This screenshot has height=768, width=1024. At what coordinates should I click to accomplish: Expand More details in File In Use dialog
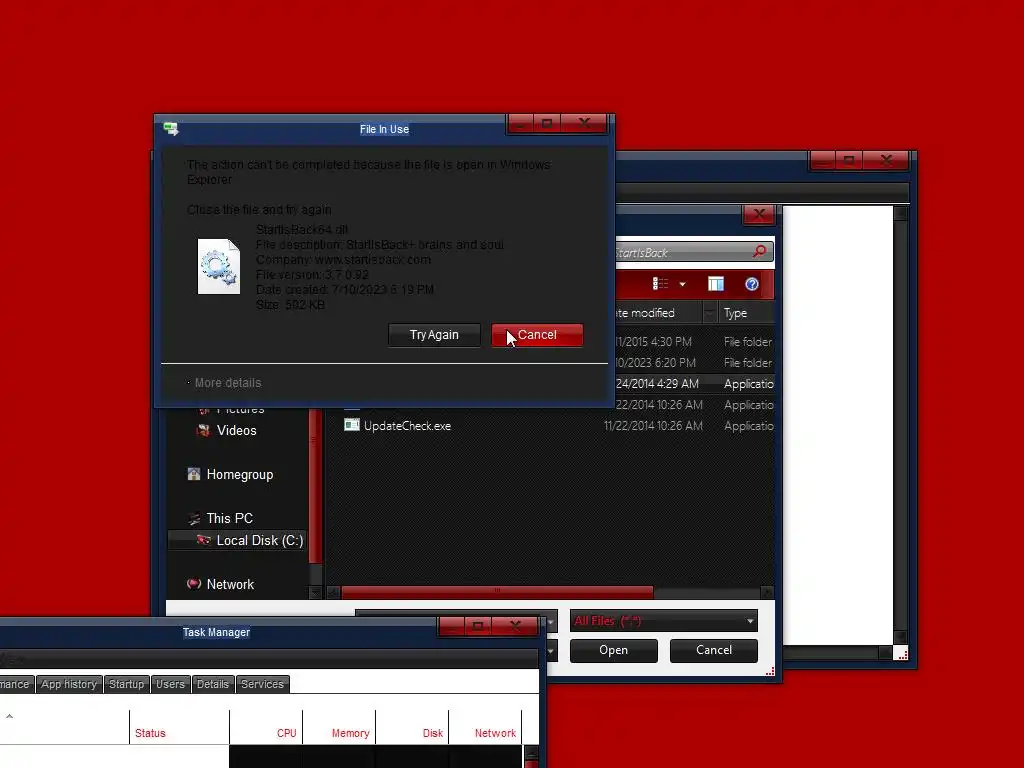227,383
